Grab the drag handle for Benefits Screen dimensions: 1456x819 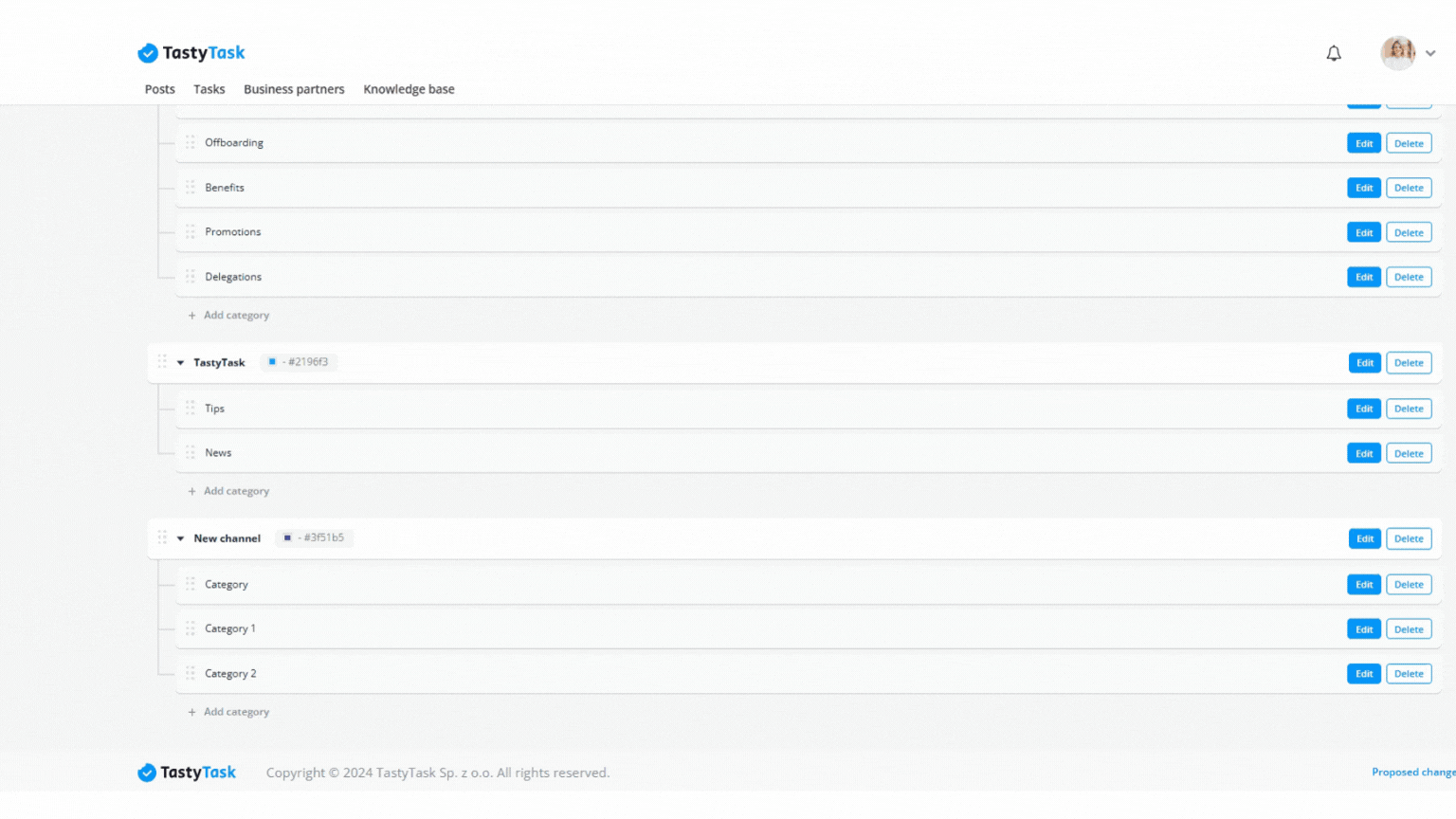(x=191, y=187)
